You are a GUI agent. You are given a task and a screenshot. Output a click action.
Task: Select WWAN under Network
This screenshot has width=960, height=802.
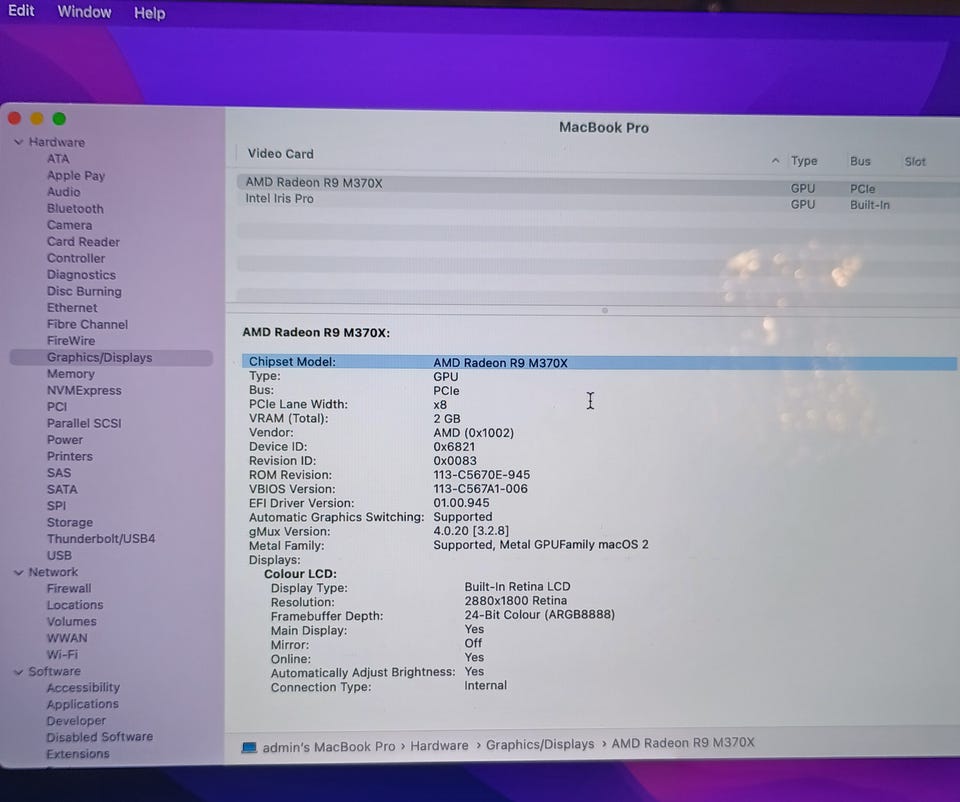[67, 638]
